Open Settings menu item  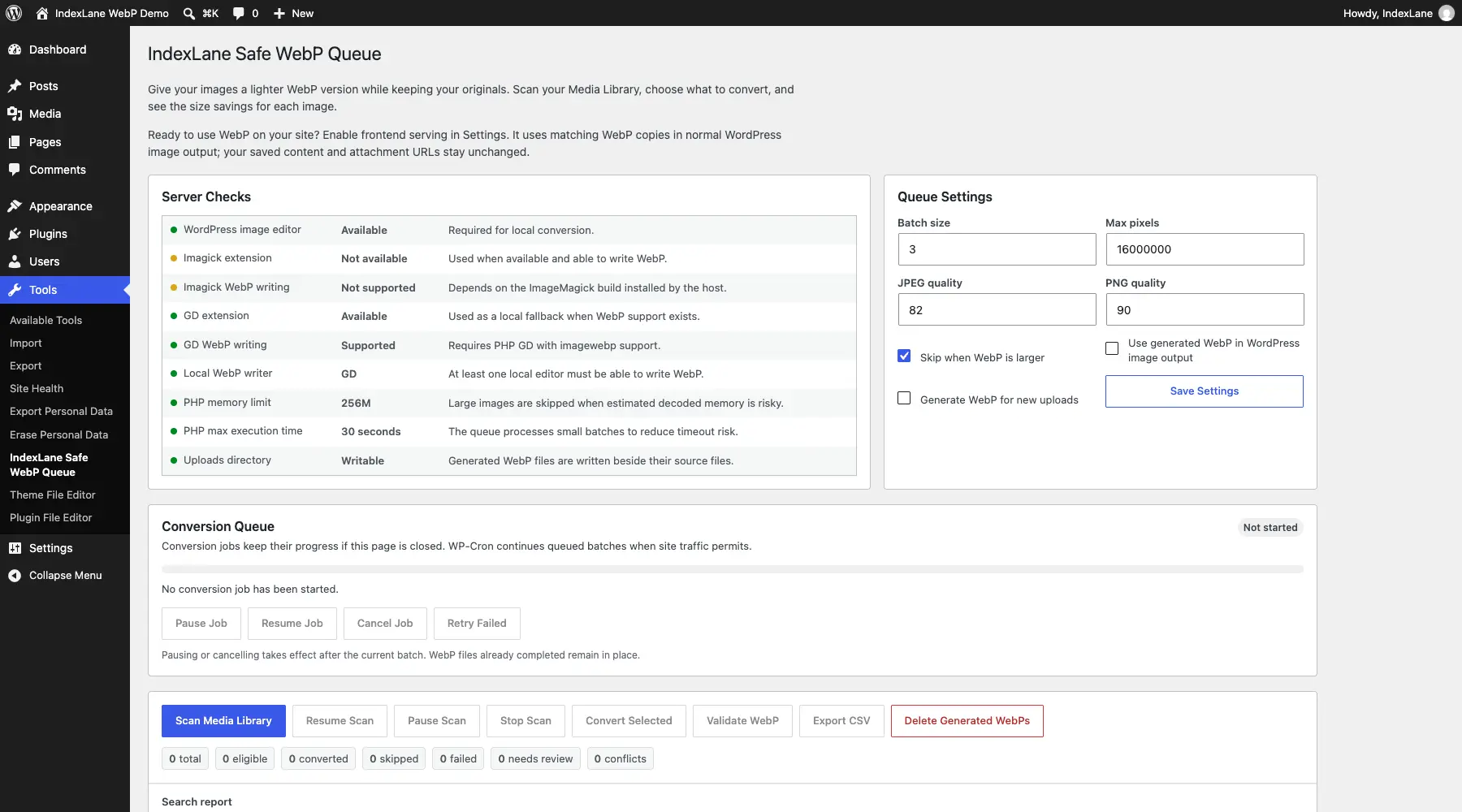coord(65,548)
